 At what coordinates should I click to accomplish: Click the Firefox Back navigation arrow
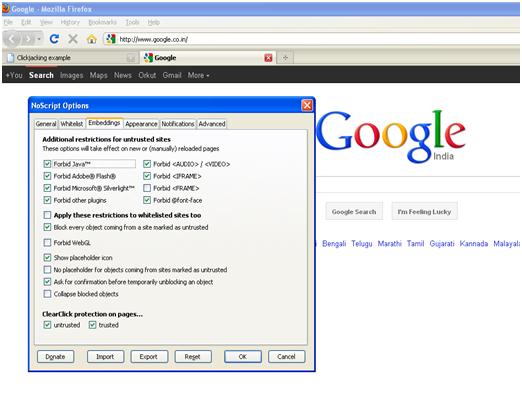pos(12,39)
